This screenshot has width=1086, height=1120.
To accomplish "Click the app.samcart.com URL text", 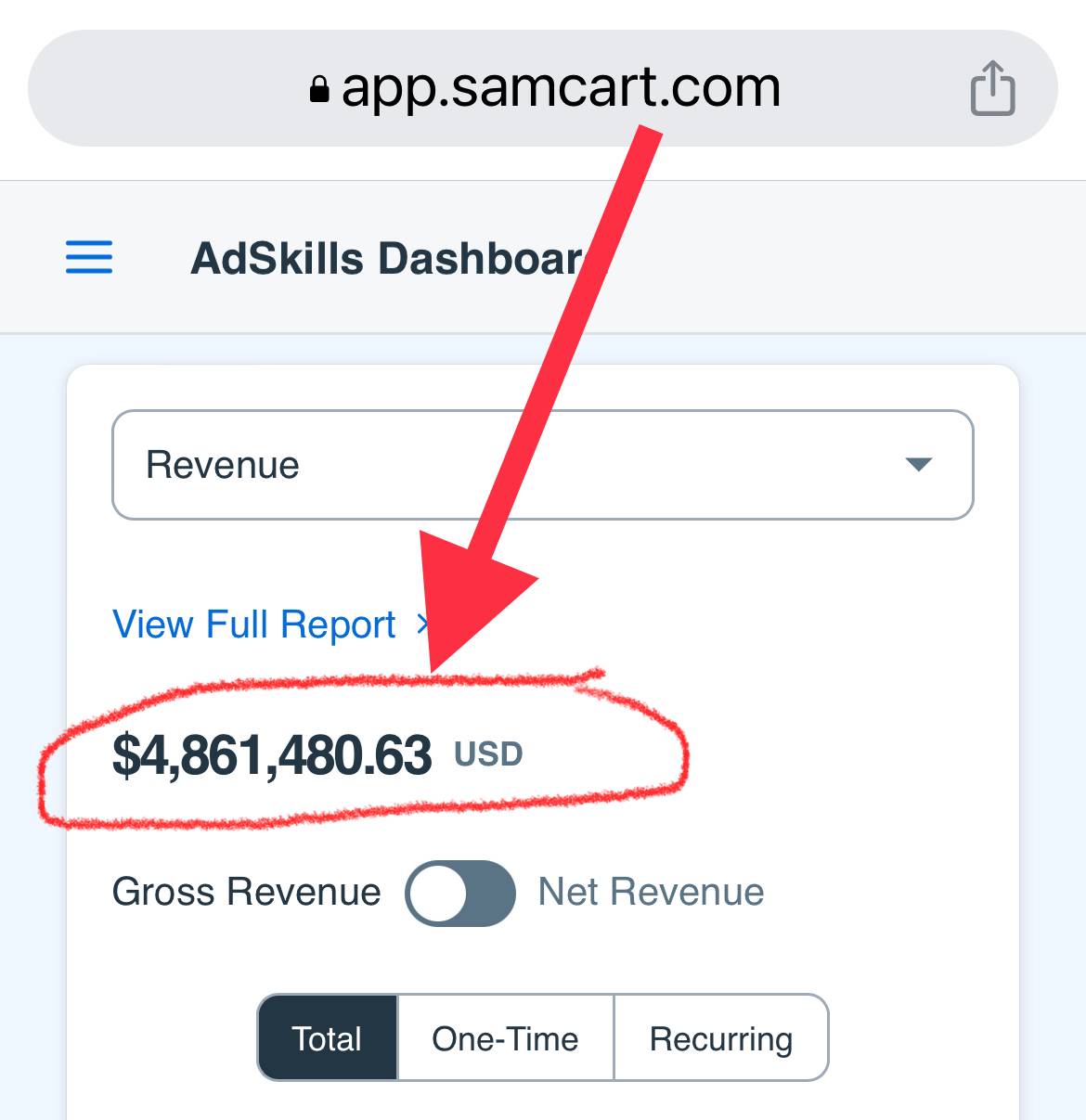I will click(x=561, y=88).
